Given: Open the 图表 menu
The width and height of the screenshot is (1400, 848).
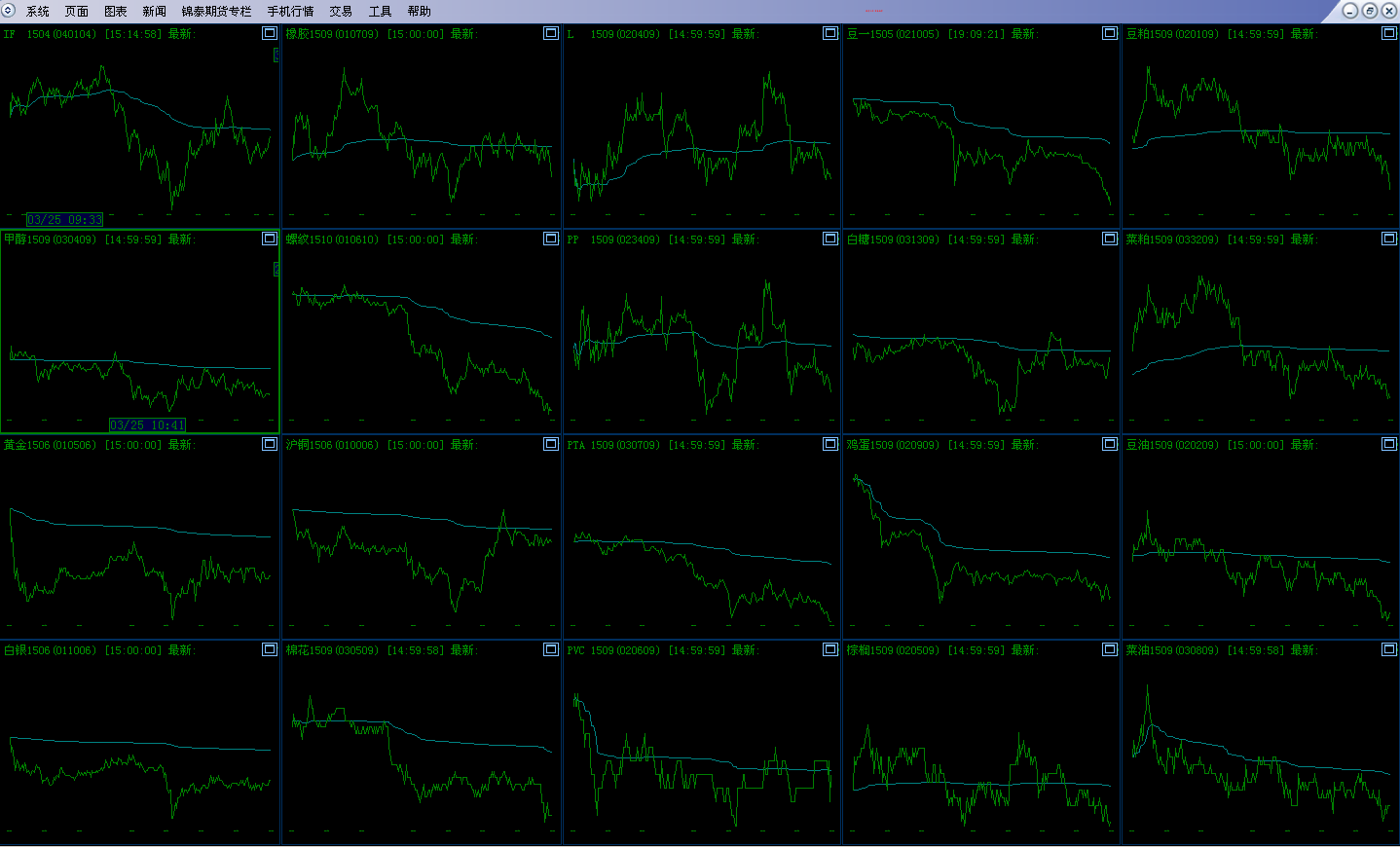Looking at the screenshot, I should pos(116,12).
